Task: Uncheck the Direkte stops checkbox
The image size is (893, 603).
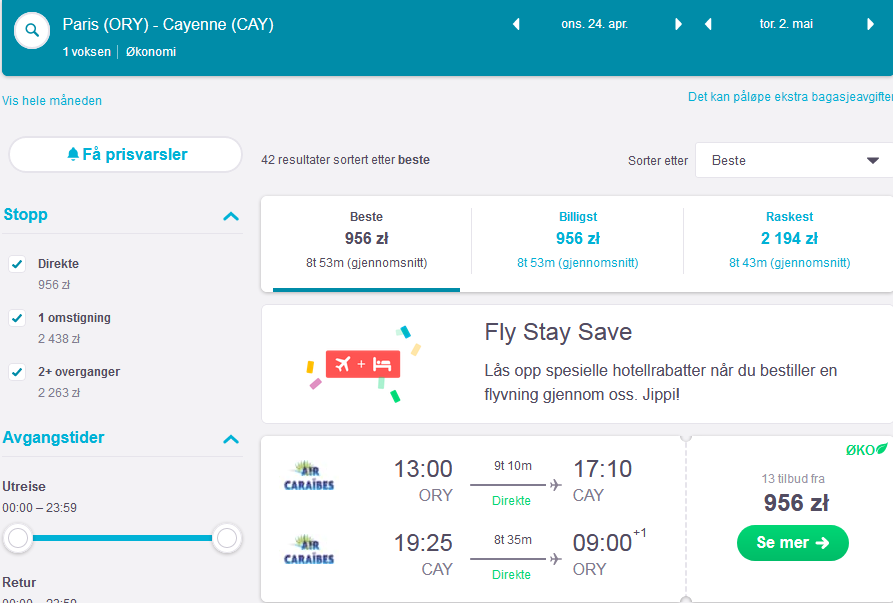Action: click(17, 264)
